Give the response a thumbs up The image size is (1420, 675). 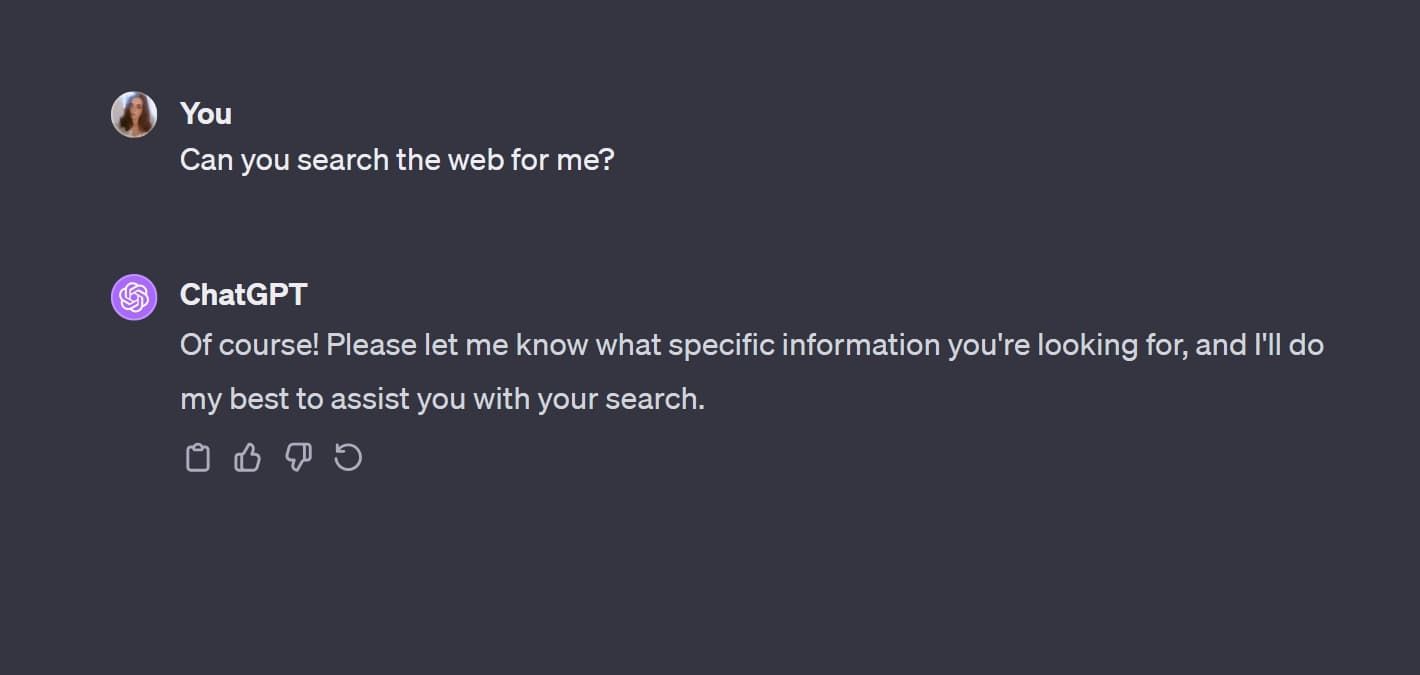pos(247,458)
